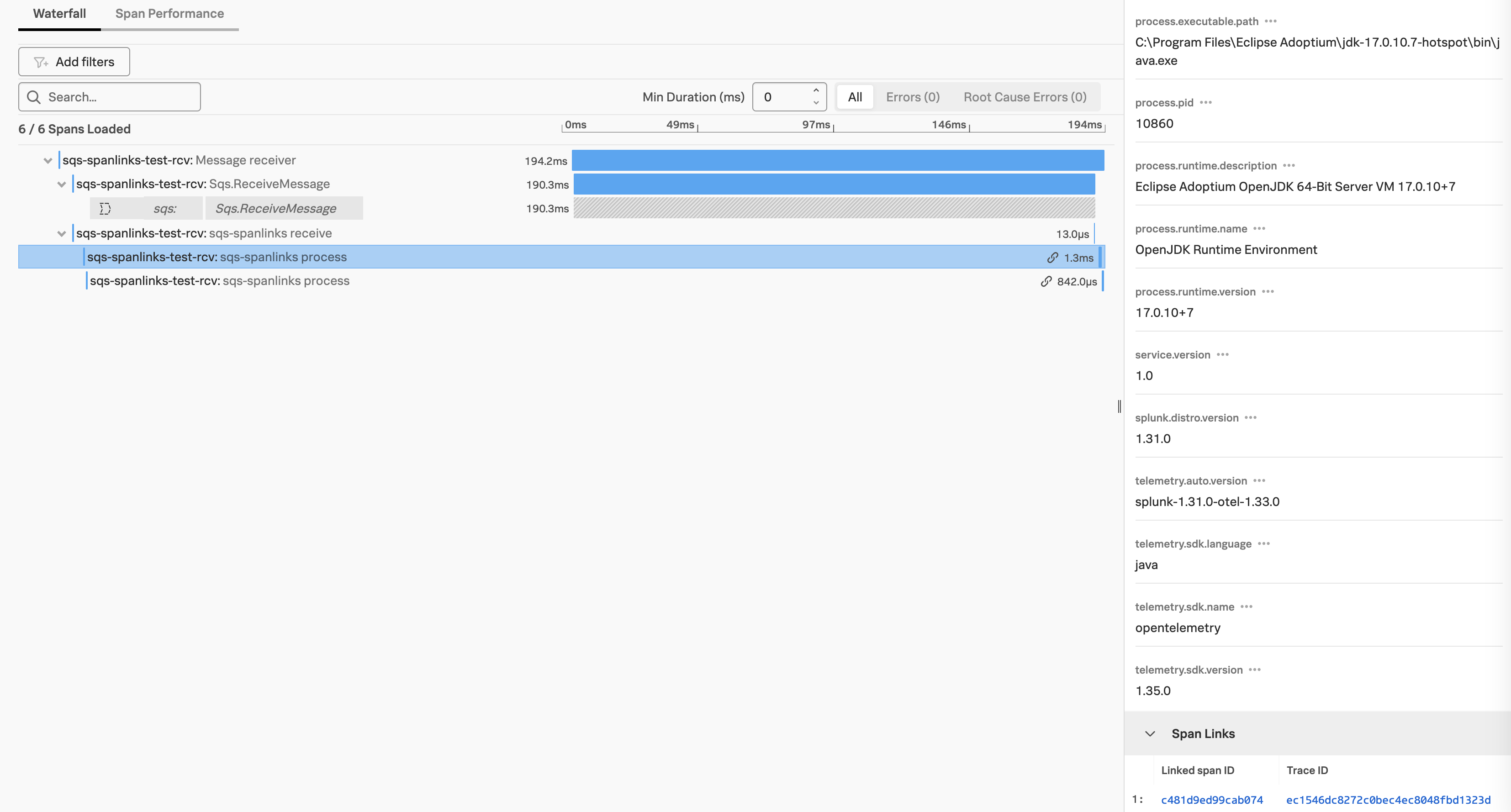This screenshot has height=812, width=1511.
Task: Switch to Errors (0) filter
Action: (912, 97)
